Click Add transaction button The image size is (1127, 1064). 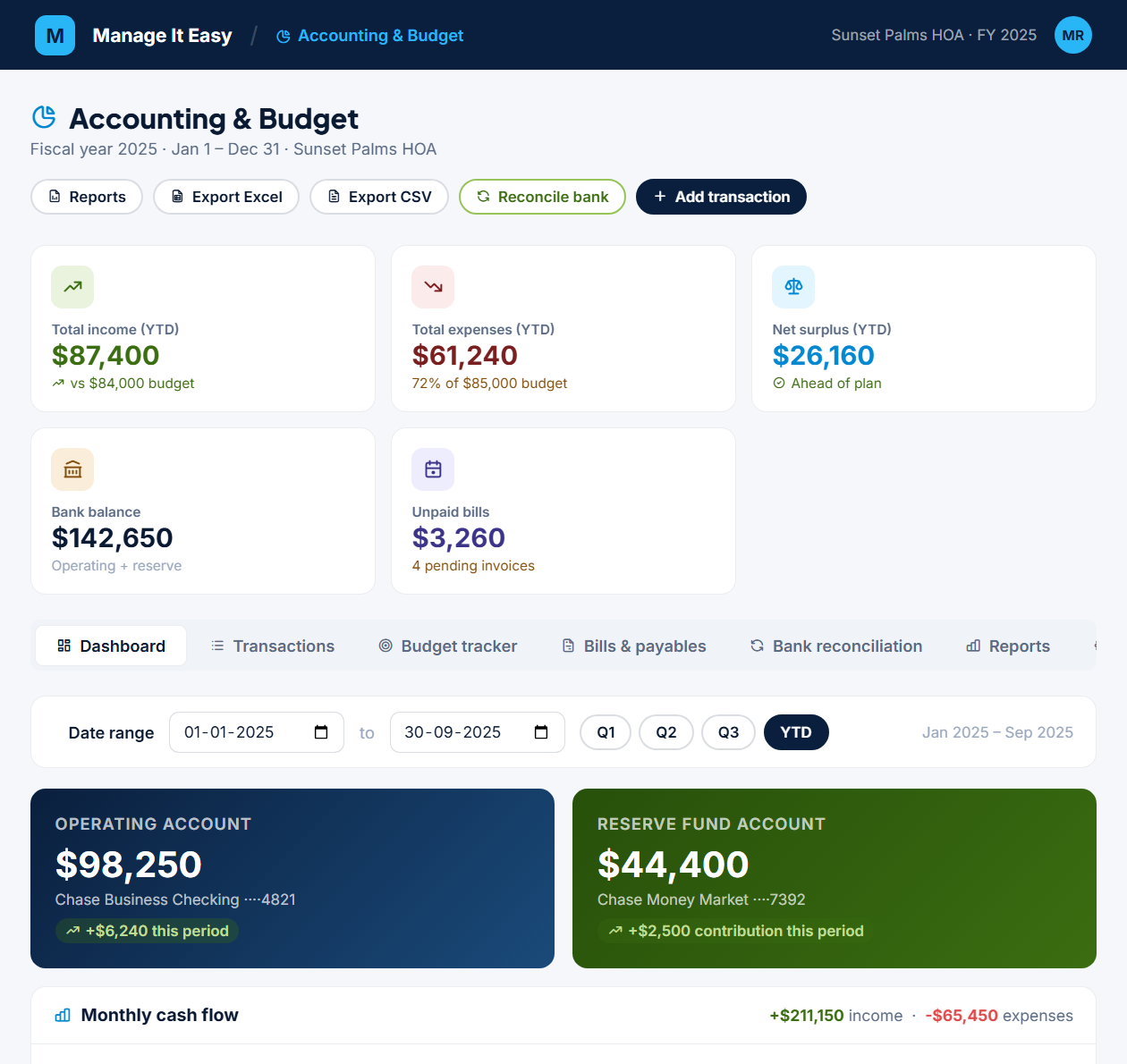coord(721,197)
